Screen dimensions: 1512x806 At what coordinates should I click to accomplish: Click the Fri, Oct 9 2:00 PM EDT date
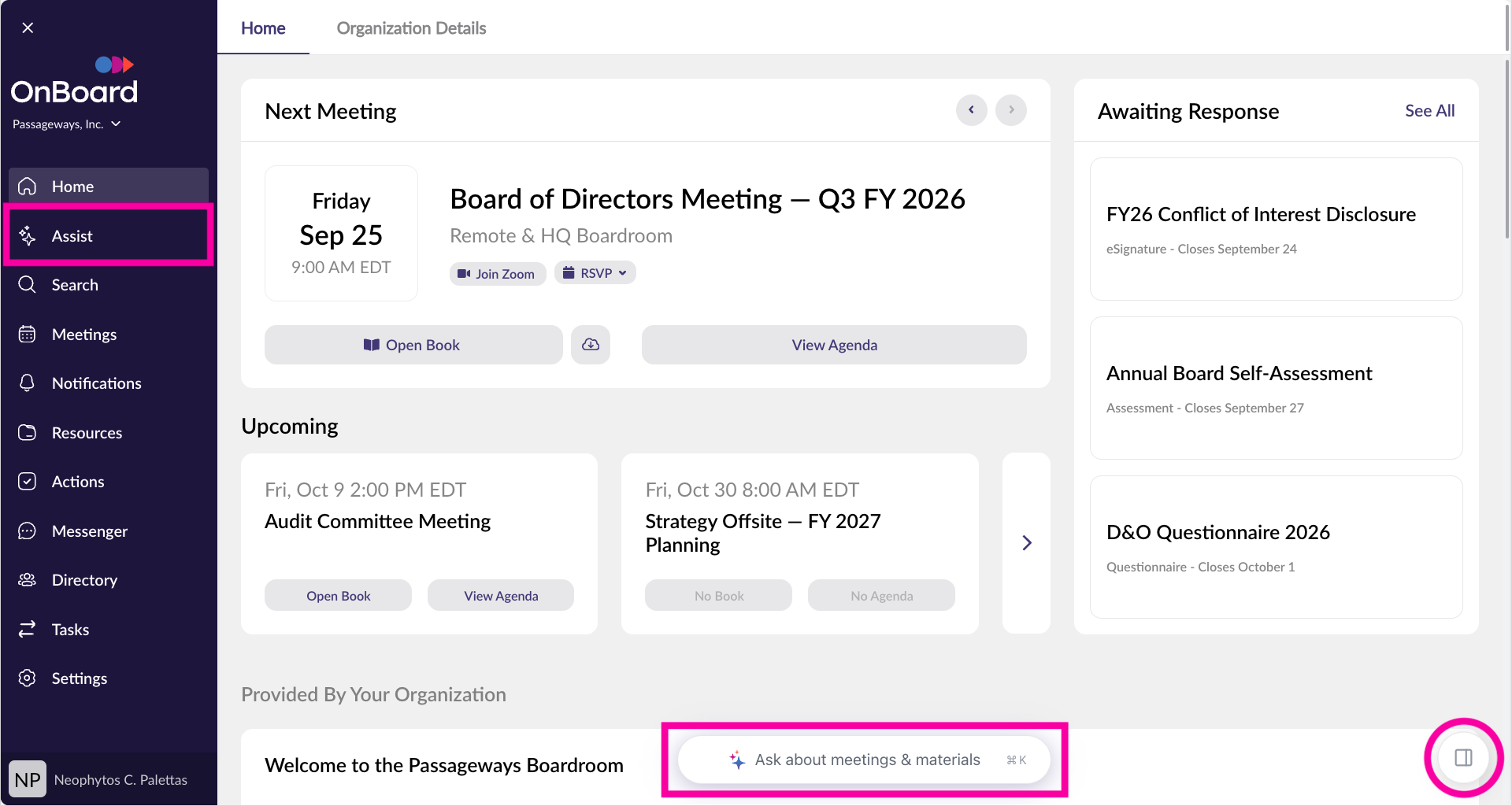tap(365, 490)
